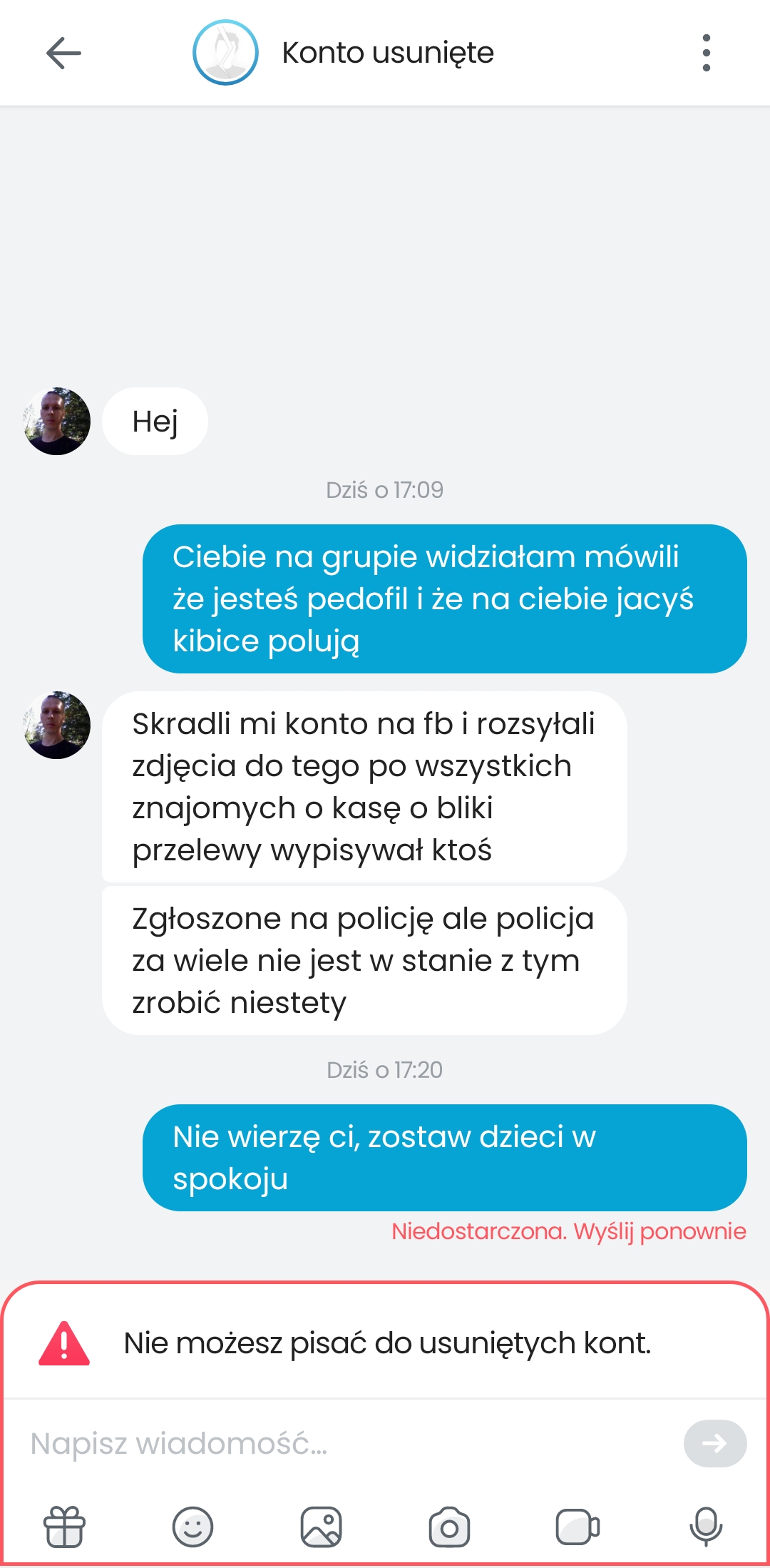The width and height of the screenshot is (770, 1568).
Task: Open the three-dot options menu
Action: [706, 53]
